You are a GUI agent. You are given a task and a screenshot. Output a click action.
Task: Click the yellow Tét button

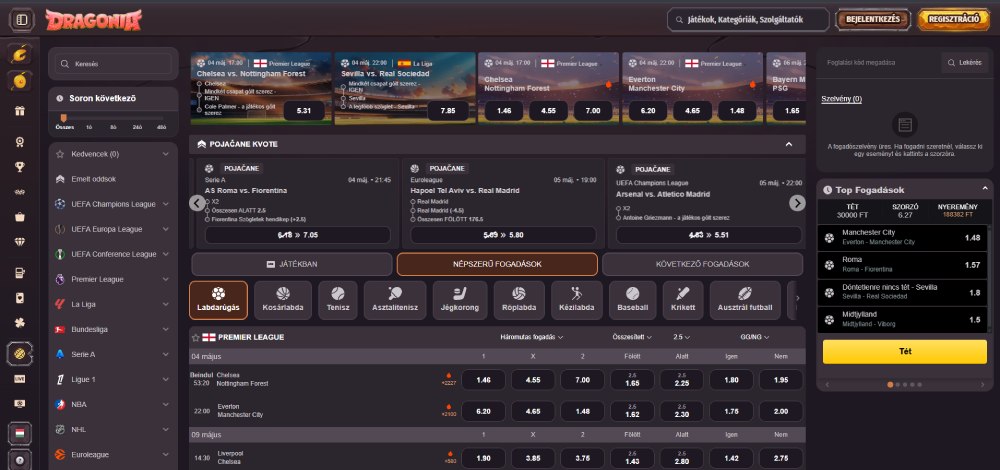pos(905,351)
